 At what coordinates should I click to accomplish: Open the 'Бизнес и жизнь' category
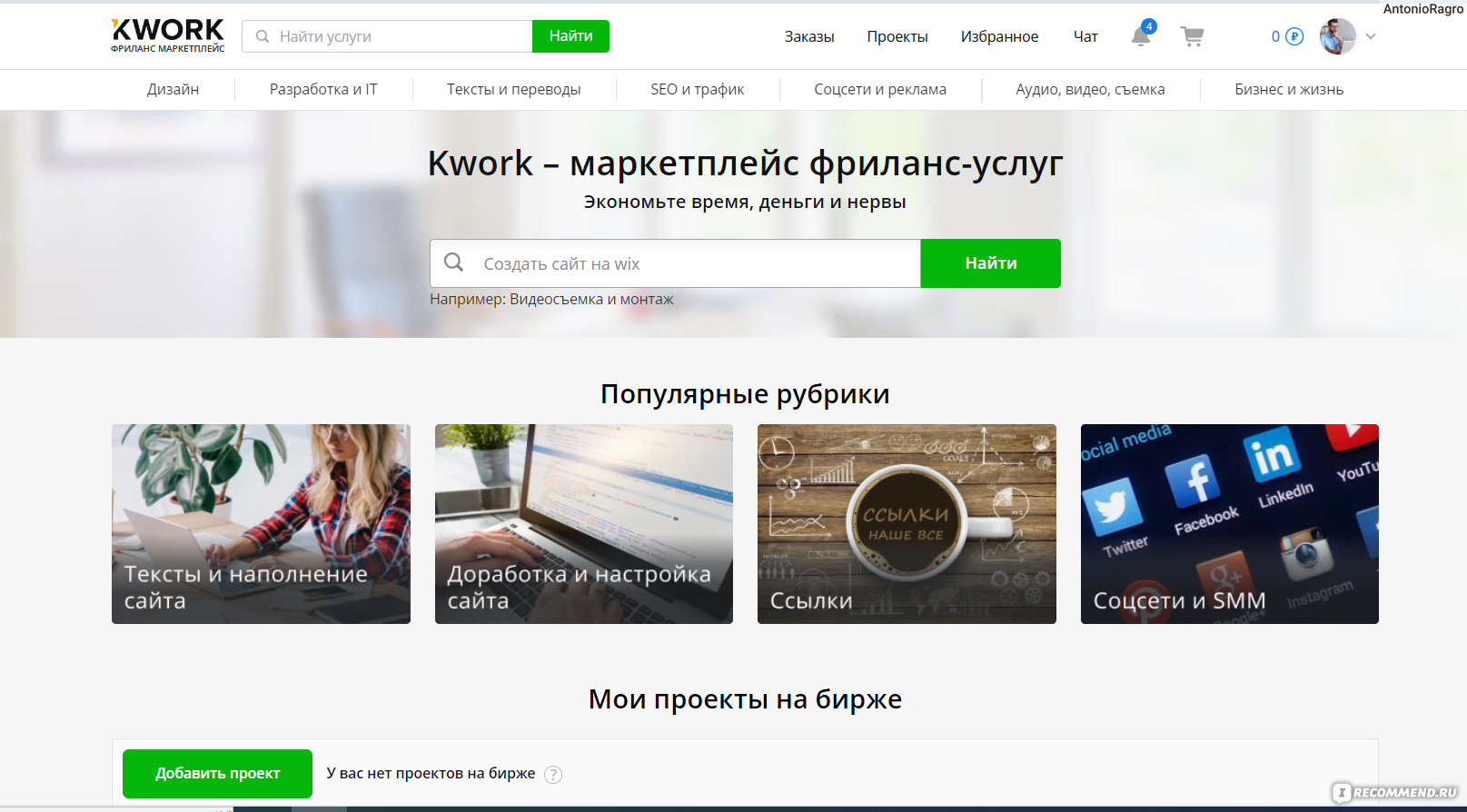pyautogui.click(x=1288, y=89)
